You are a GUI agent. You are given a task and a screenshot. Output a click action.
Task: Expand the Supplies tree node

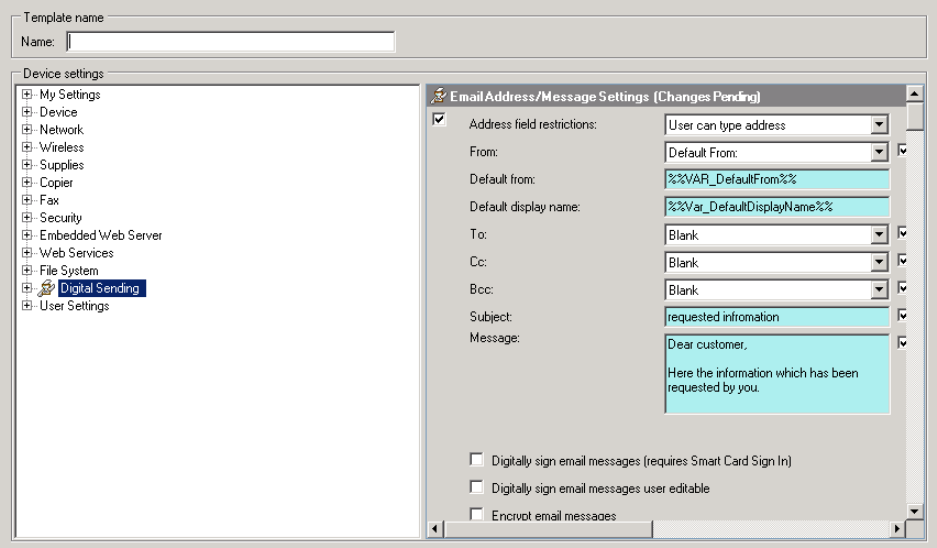point(26,164)
